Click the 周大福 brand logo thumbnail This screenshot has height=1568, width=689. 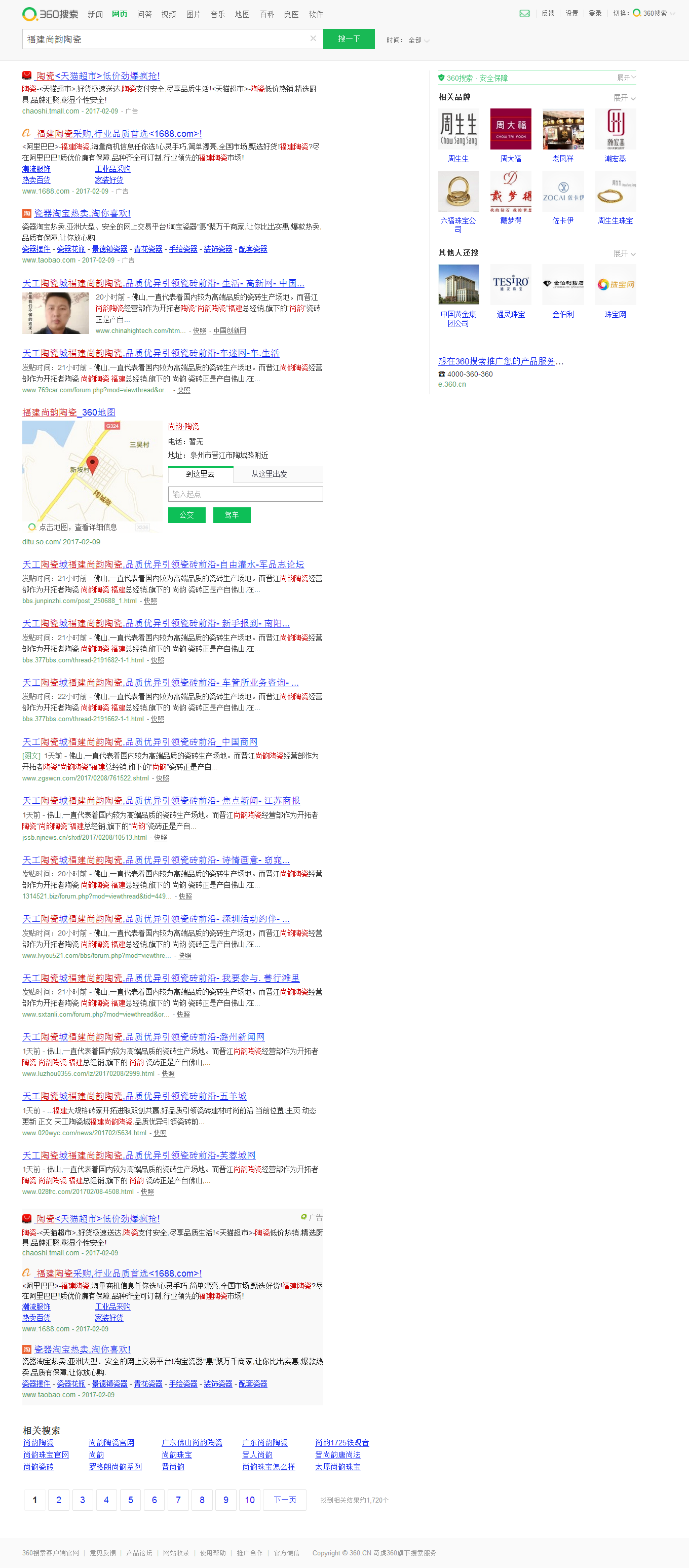[511, 129]
